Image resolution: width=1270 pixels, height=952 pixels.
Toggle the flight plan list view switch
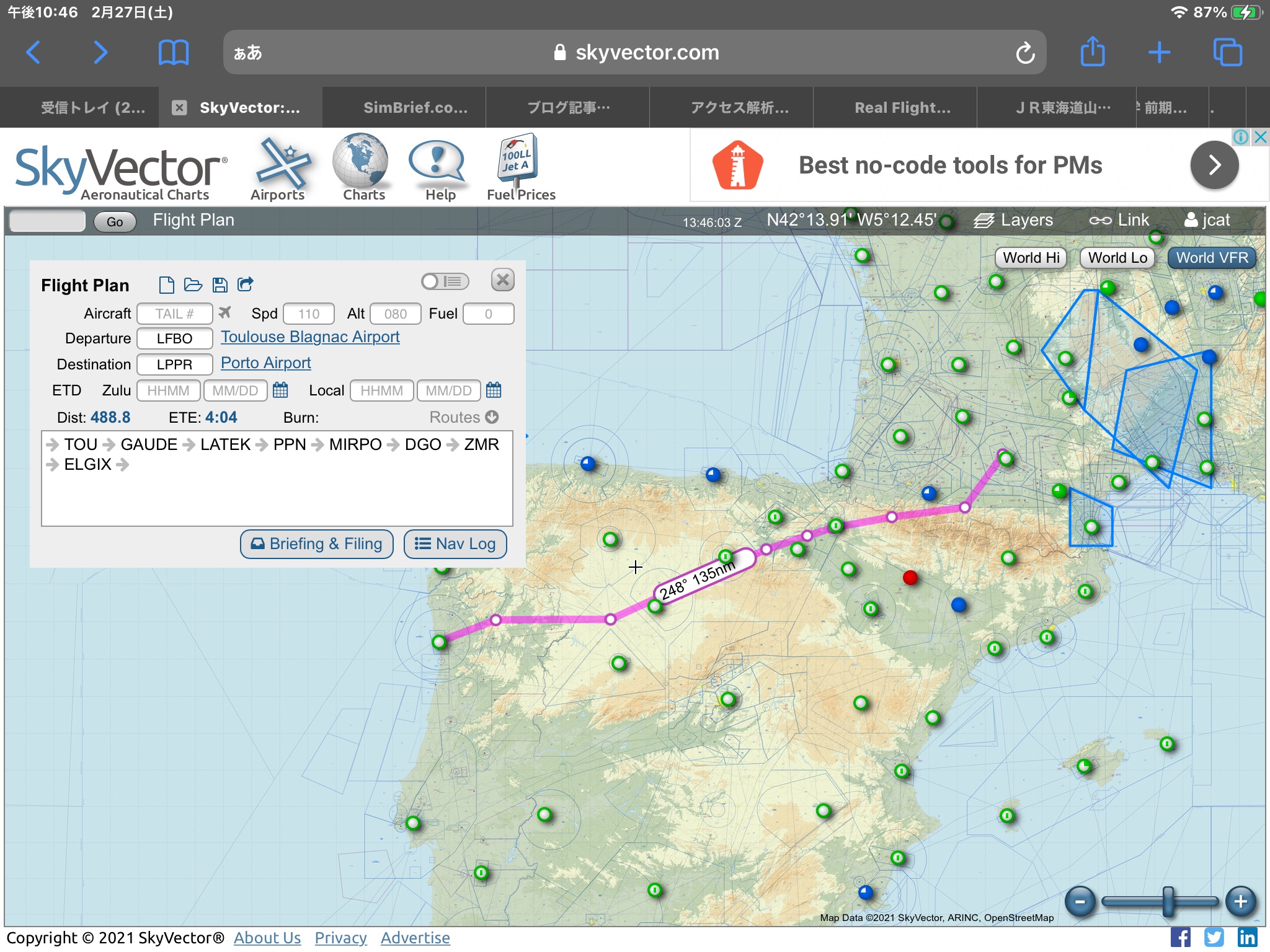[445, 281]
